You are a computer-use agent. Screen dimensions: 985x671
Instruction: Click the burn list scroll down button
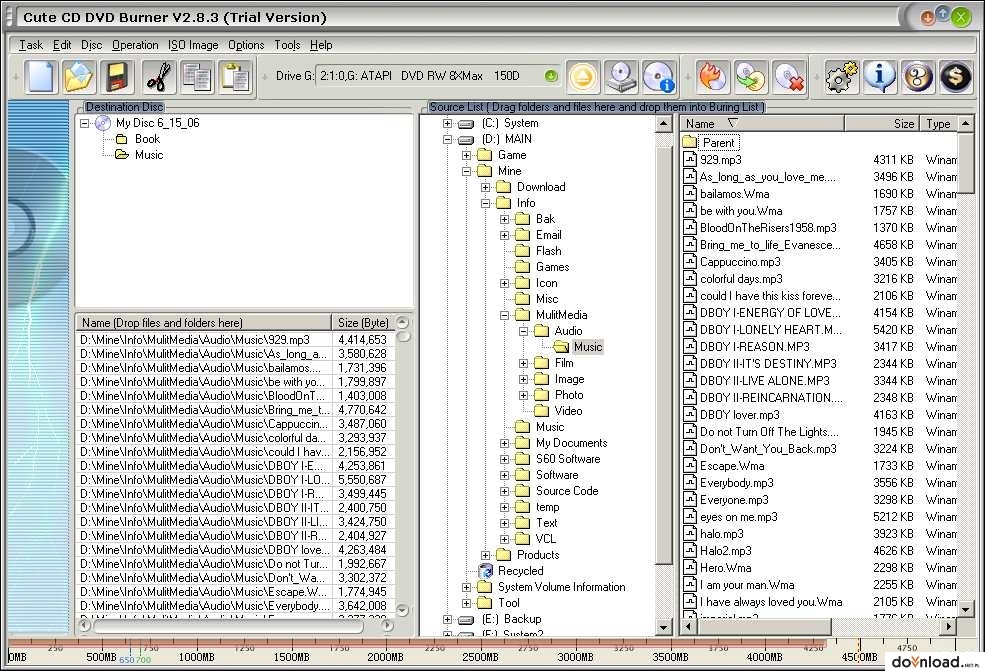click(x=403, y=610)
